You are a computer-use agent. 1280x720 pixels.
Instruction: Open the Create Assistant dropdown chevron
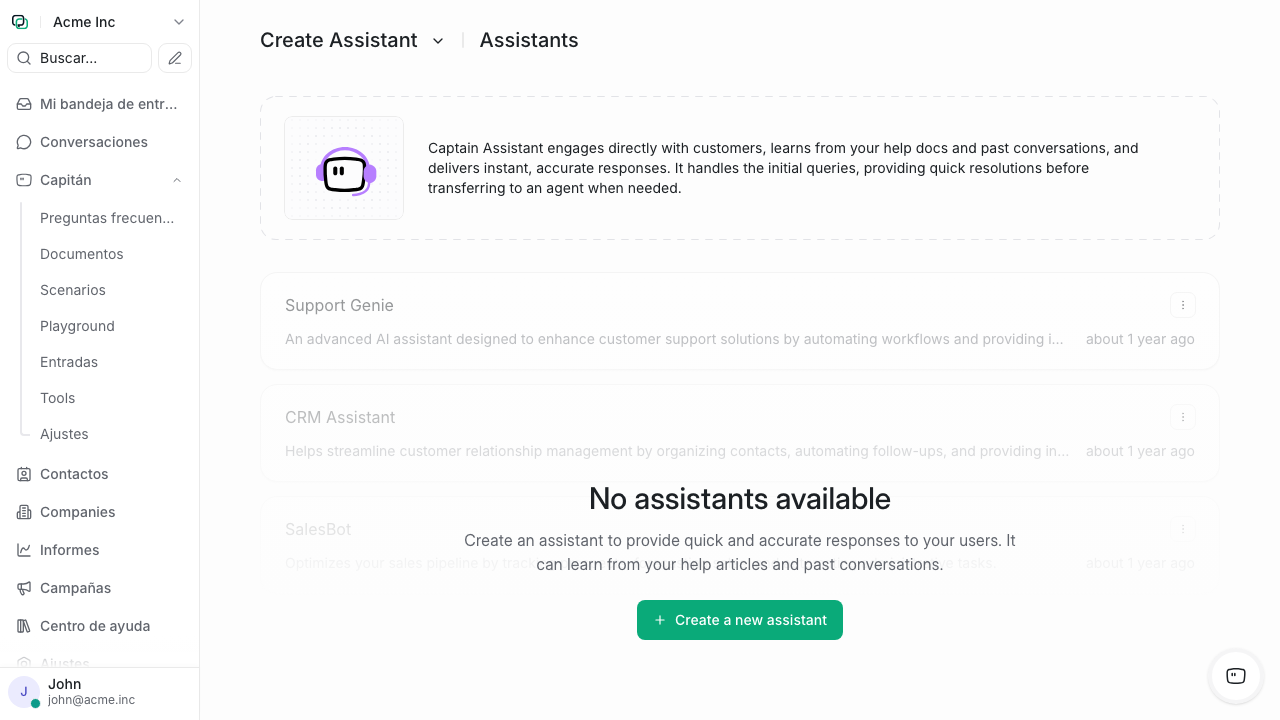[438, 41]
